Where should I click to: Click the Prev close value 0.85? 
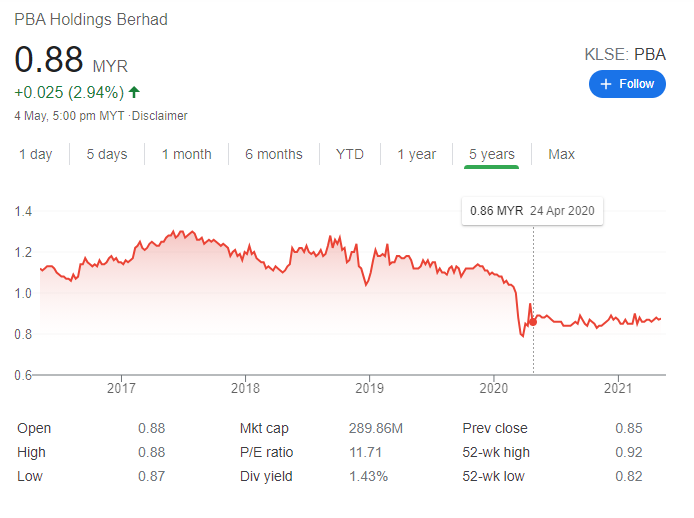(628, 428)
